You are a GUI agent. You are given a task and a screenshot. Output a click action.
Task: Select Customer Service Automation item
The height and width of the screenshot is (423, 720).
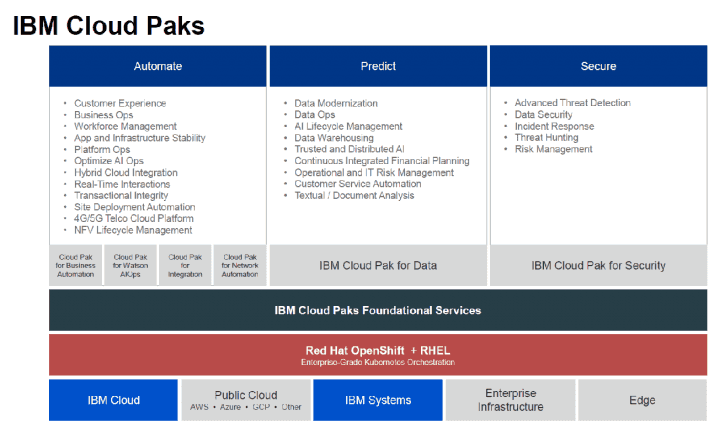point(358,184)
